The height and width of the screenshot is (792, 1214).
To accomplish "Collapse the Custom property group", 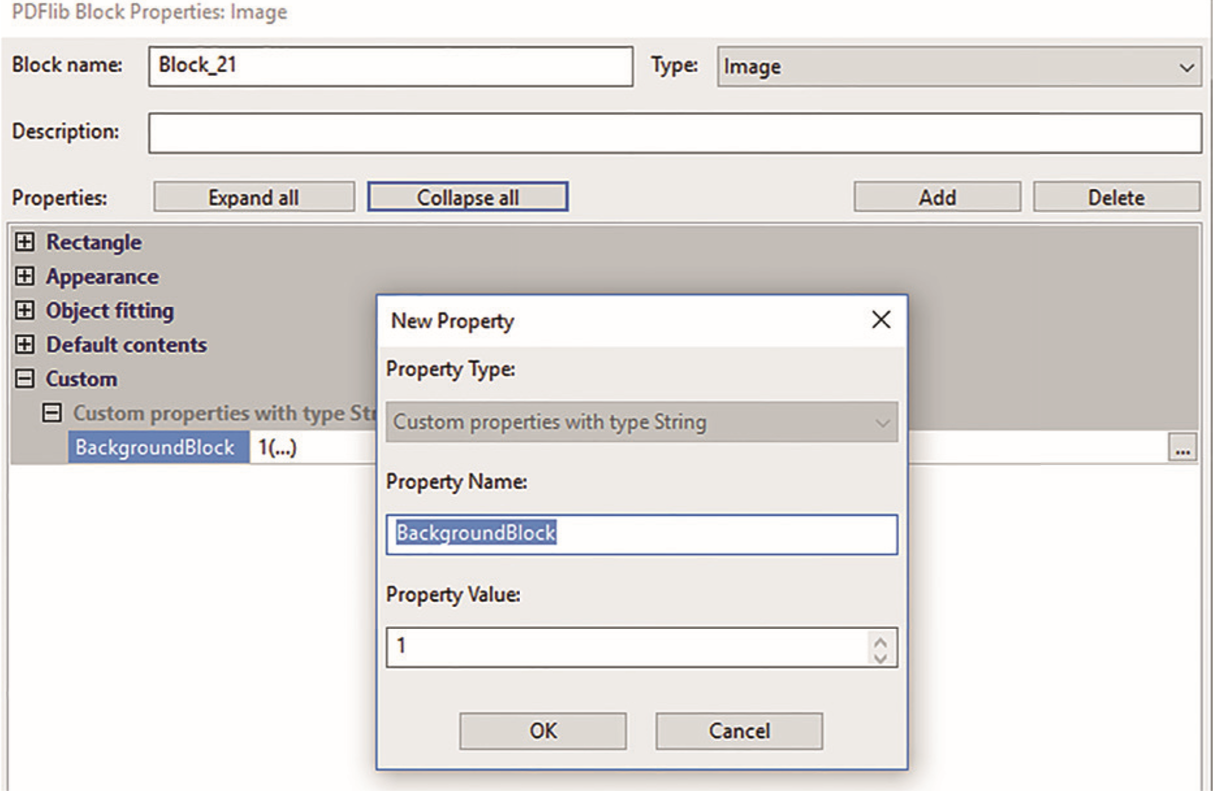I will tap(26, 379).
